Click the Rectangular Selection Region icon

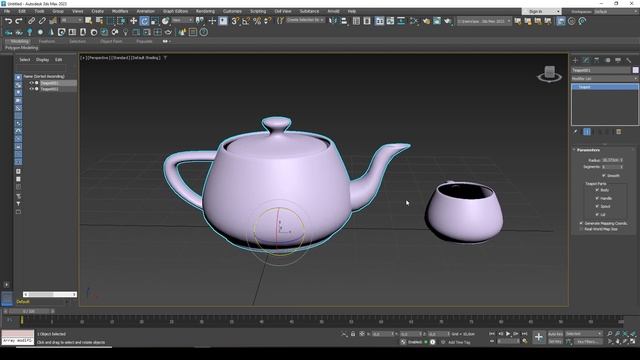pos(110,21)
